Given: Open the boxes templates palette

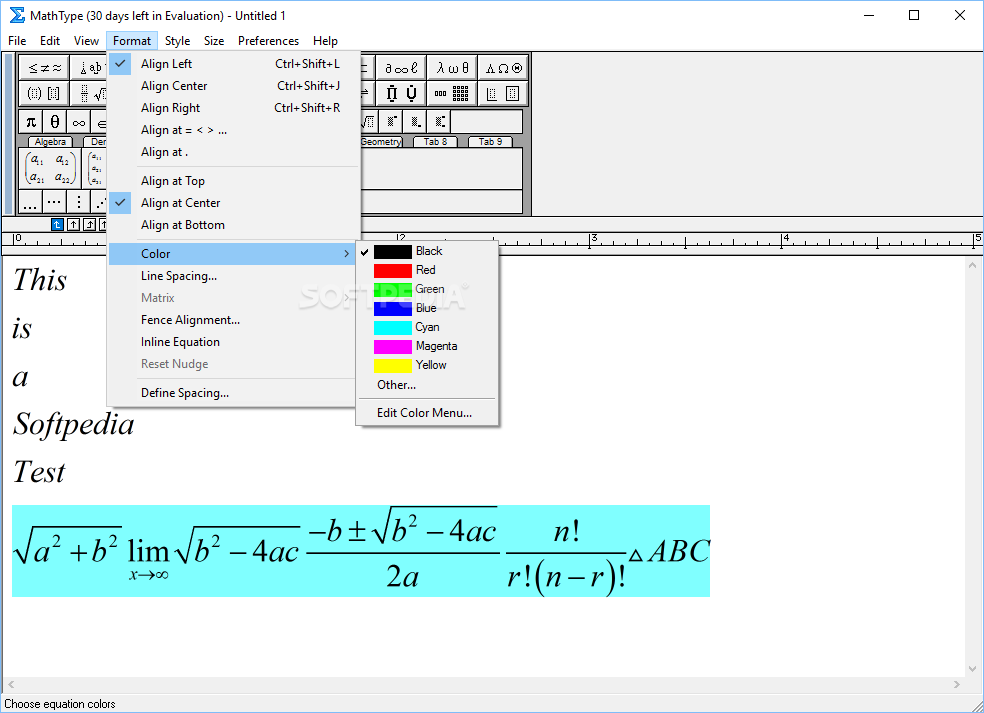Looking at the screenshot, I should [x=503, y=94].
